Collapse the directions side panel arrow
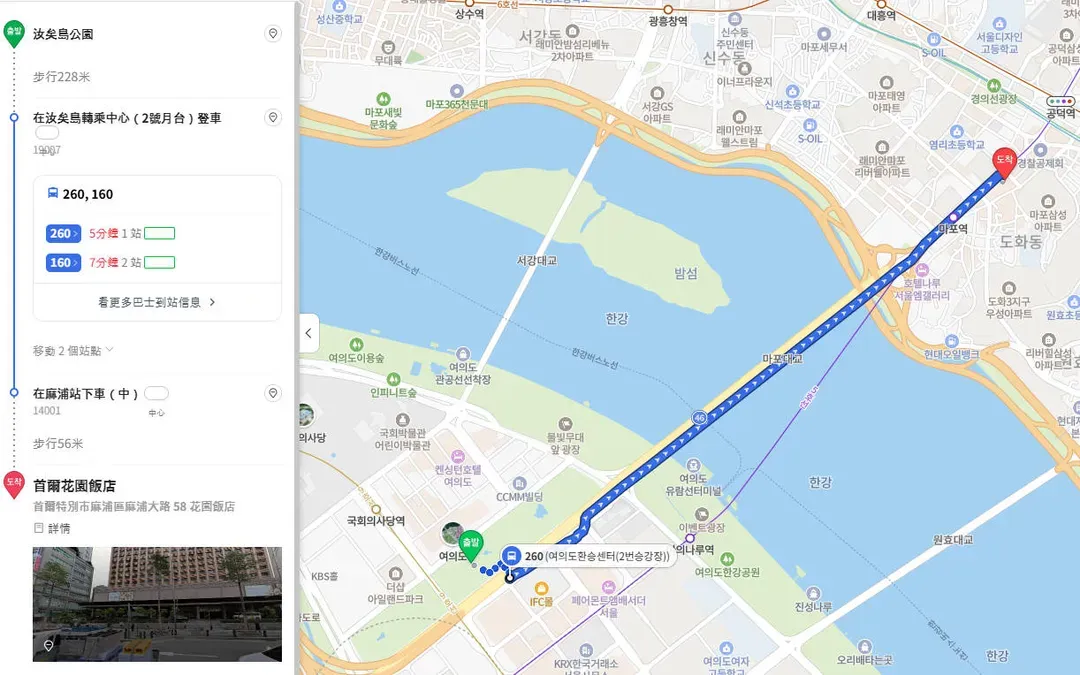This screenshot has height=675, width=1080. tap(309, 333)
